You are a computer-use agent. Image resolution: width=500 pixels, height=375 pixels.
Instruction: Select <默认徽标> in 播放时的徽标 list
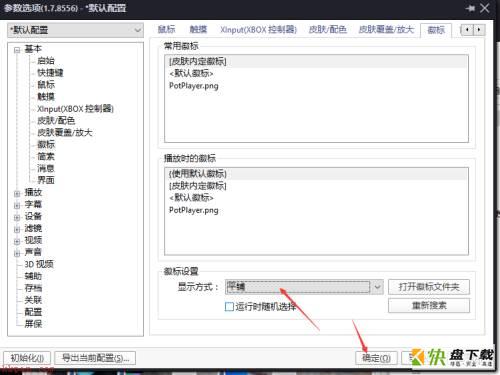point(191,198)
